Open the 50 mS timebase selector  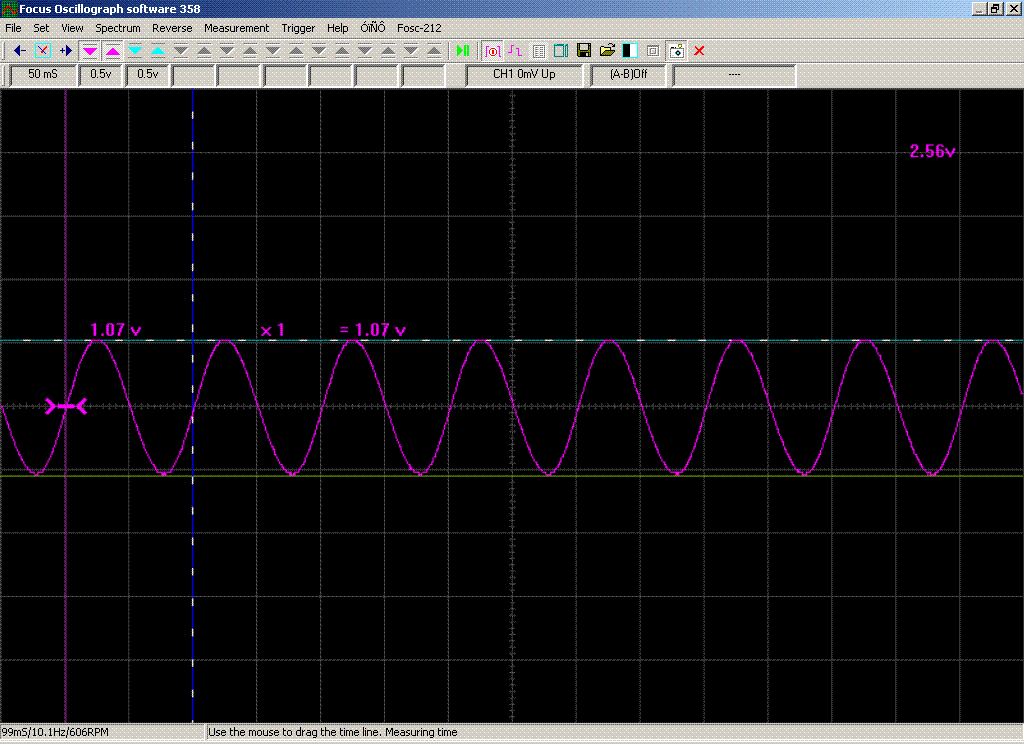[x=43, y=74]
